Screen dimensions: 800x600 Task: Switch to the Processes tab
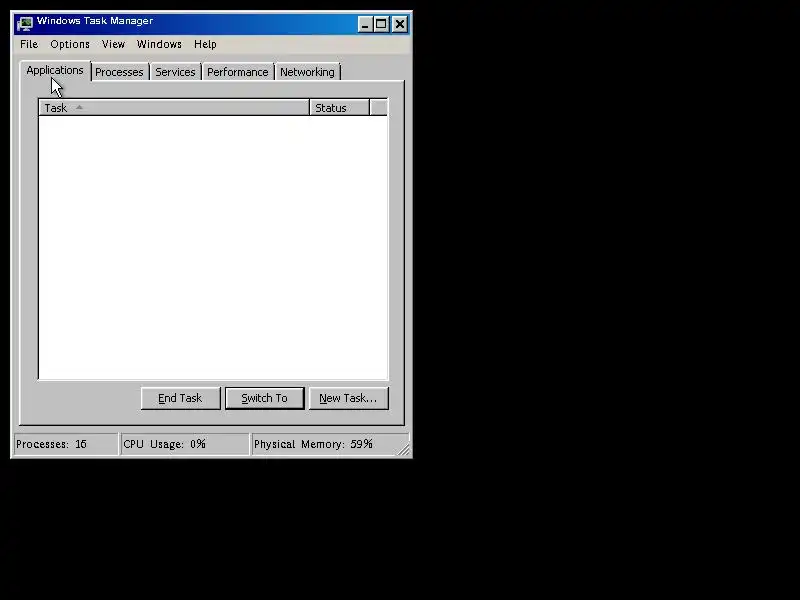click(119, 72)
